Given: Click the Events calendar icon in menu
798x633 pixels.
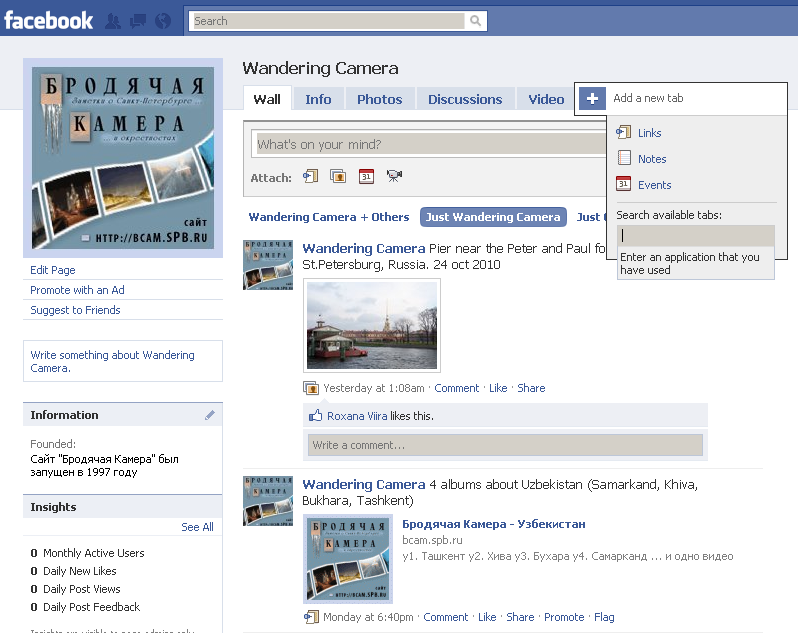Looking at the screenshot, I should tap(623, 184).
